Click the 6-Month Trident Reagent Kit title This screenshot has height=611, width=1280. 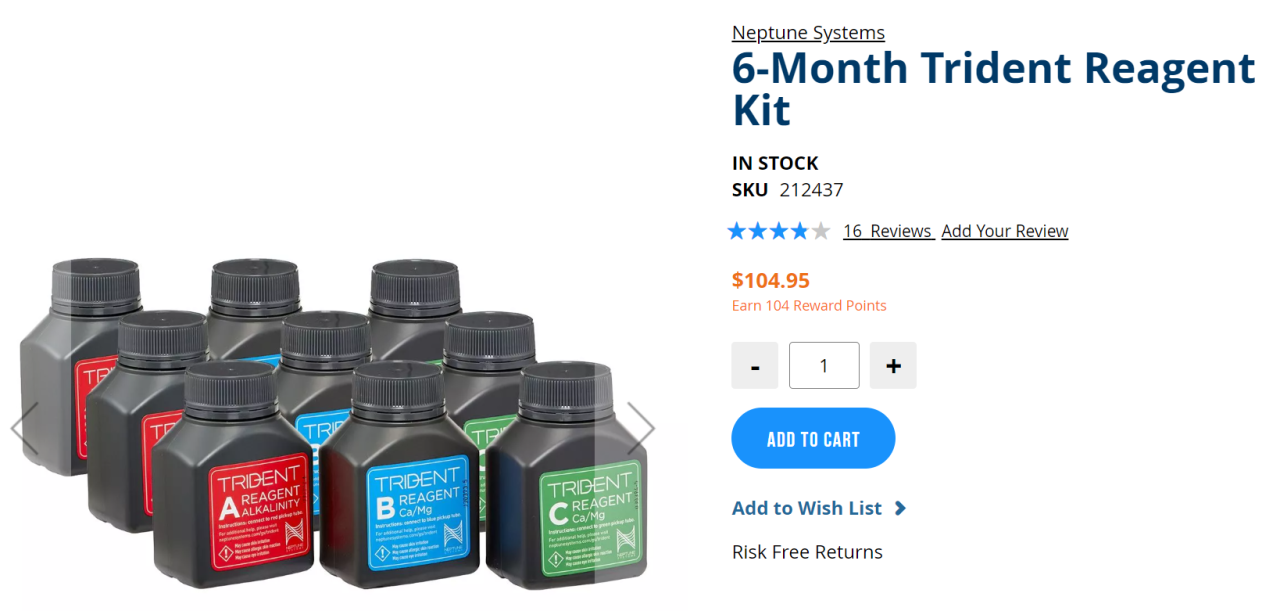993,88
